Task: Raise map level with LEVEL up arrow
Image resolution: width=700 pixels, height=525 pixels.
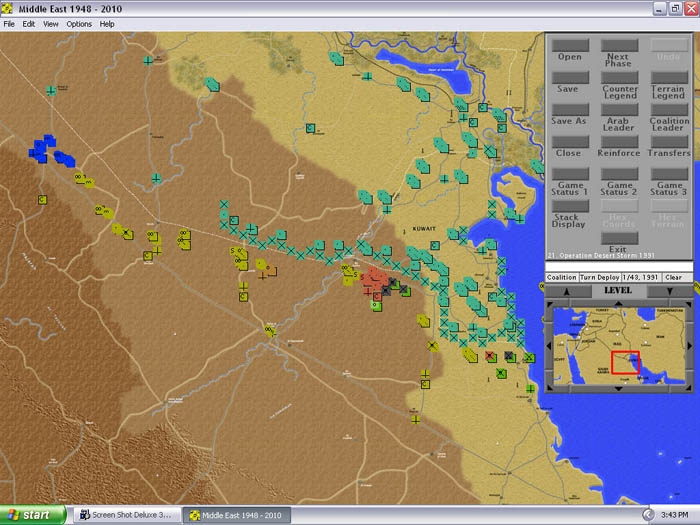Action: point(567,292)
